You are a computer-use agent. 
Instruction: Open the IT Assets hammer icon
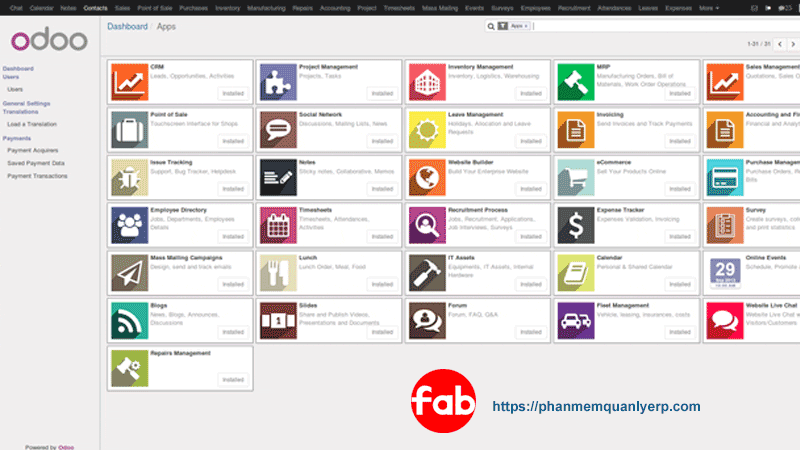click(x=427, y=273)
